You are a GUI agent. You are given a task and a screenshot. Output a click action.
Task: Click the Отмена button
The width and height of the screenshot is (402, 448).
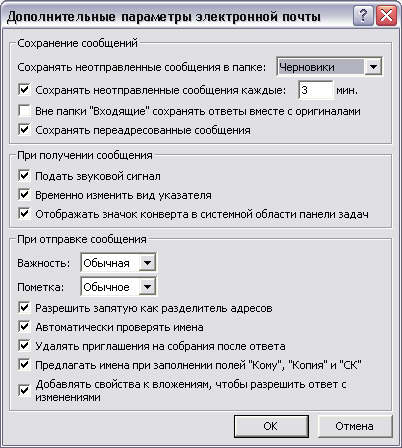tap(354, 426)
